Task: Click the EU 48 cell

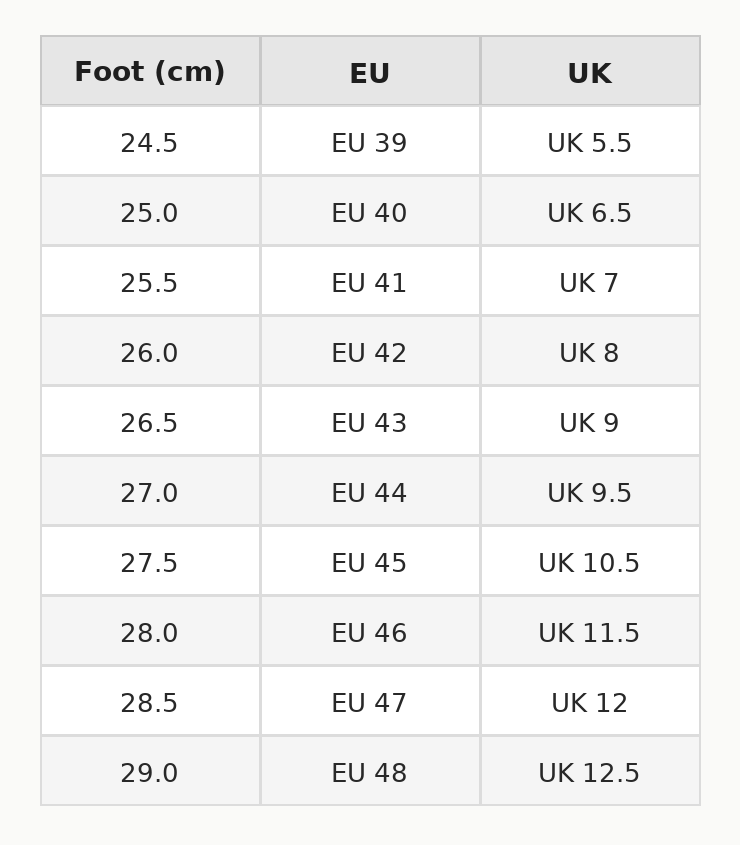Action: (x=369, y=774)
